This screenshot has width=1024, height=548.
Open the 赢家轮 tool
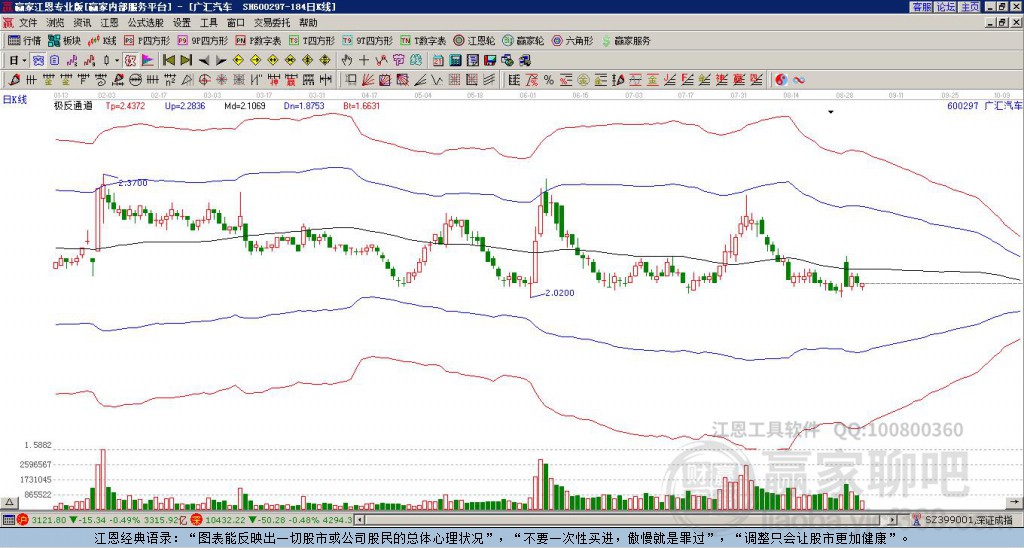(x=523, y=40)
